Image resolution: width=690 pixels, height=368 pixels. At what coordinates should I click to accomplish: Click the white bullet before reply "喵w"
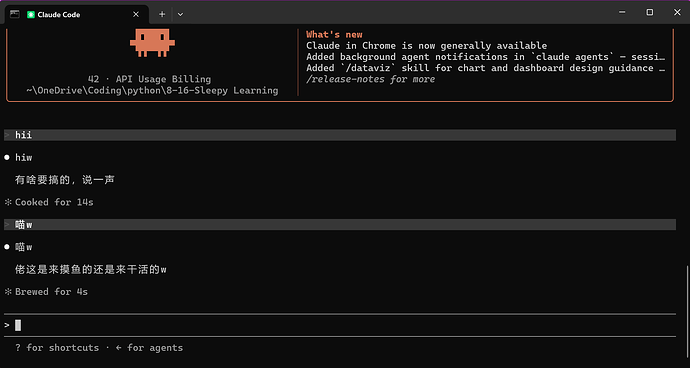[7, 247]
